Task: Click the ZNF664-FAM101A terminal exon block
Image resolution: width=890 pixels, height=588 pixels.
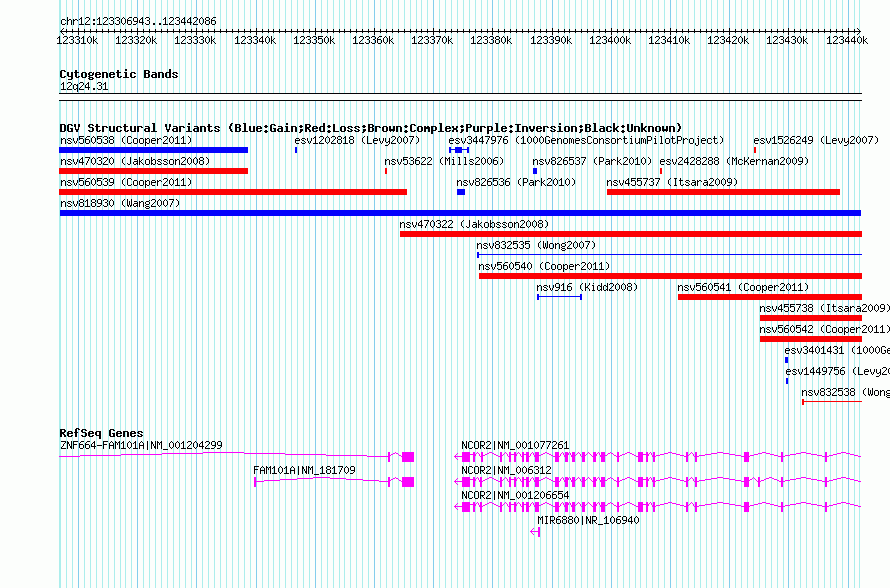Action: point(408,457)
